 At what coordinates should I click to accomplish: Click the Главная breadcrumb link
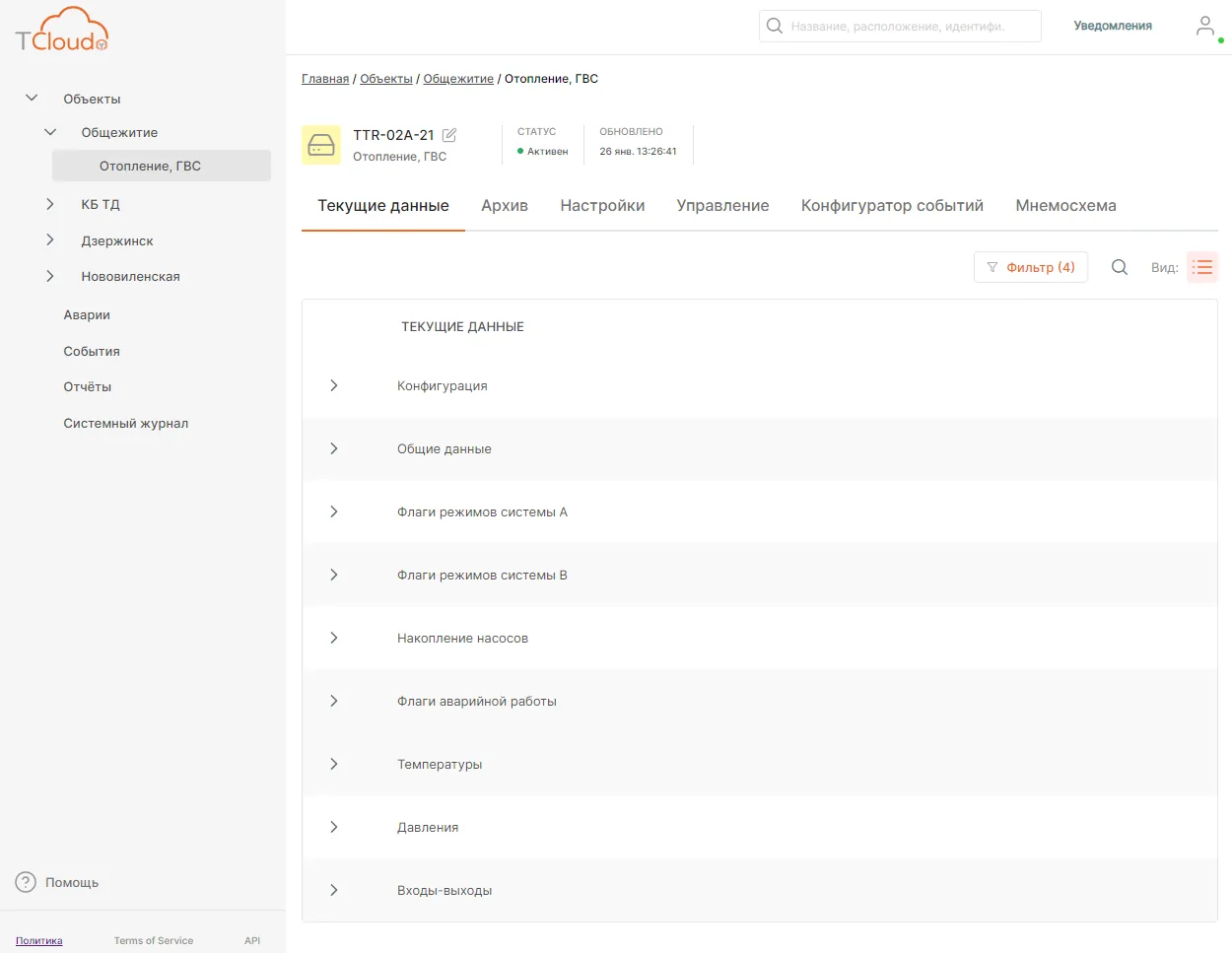325,79
